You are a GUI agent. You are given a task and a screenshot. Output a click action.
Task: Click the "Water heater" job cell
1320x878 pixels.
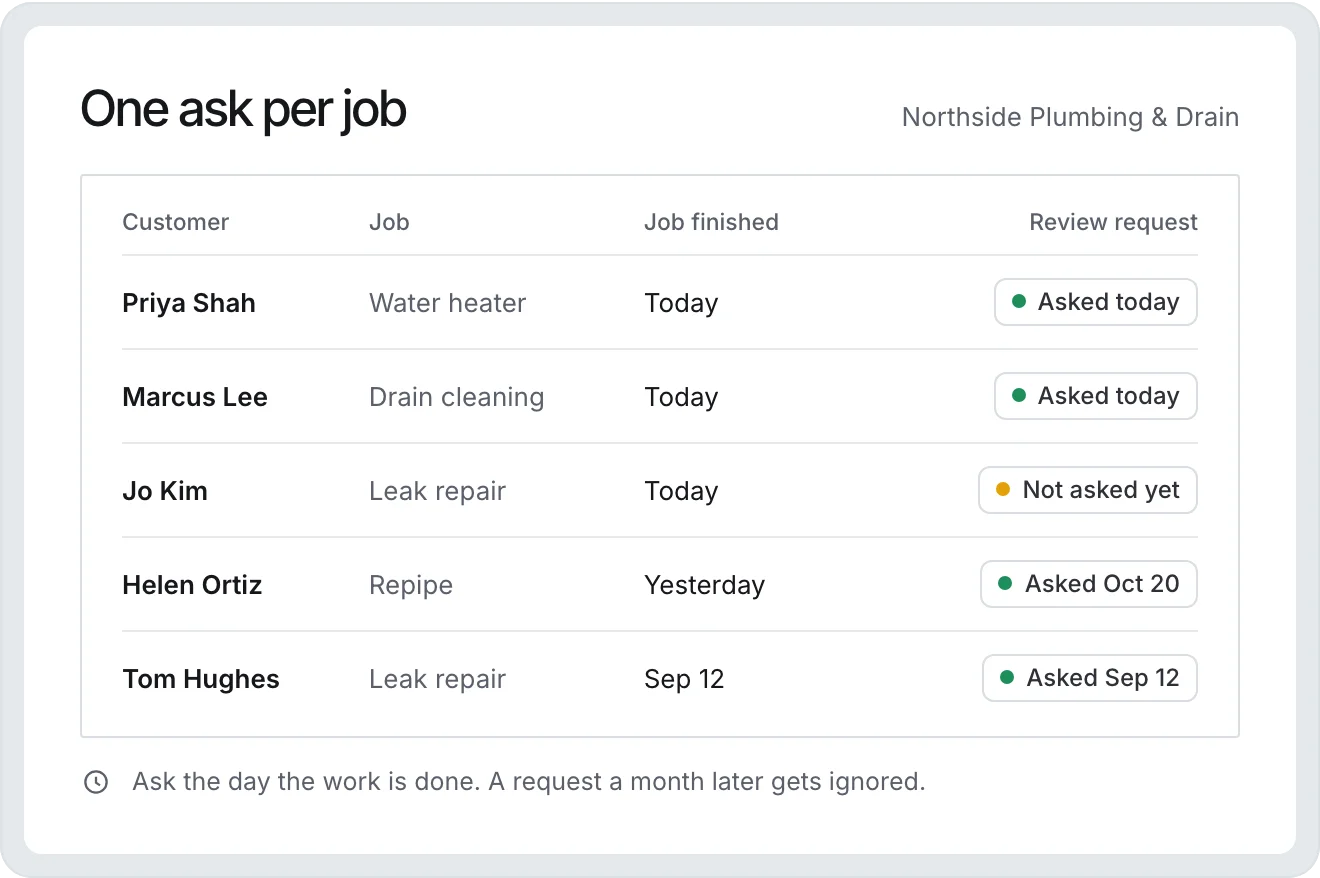[447, 303]
